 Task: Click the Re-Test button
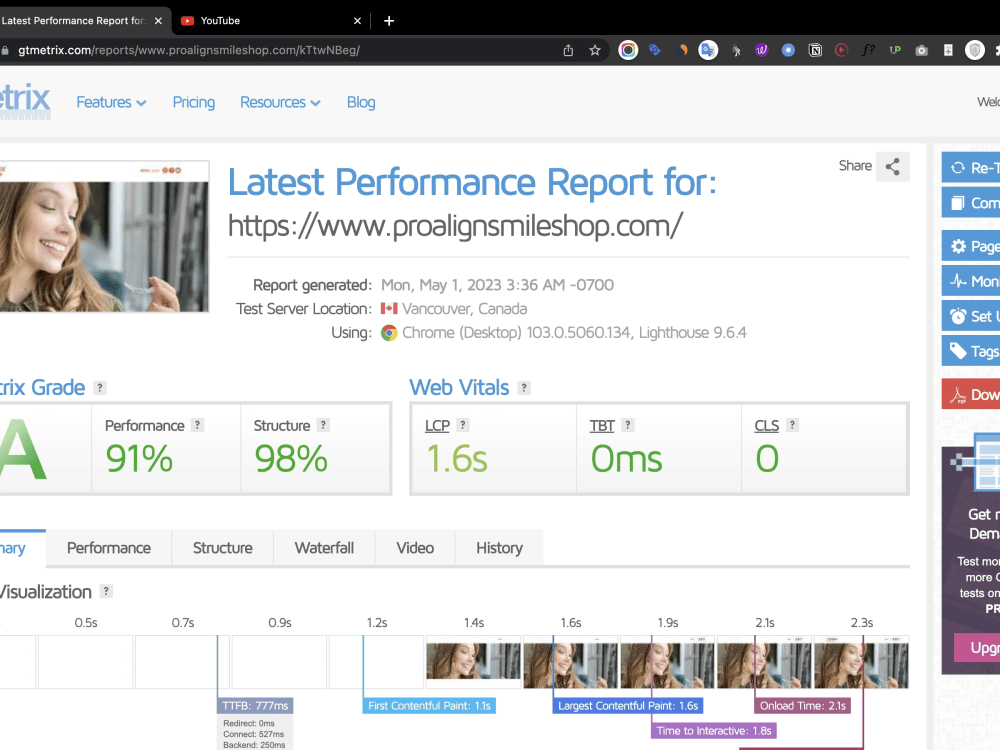(x=971, y=168)
